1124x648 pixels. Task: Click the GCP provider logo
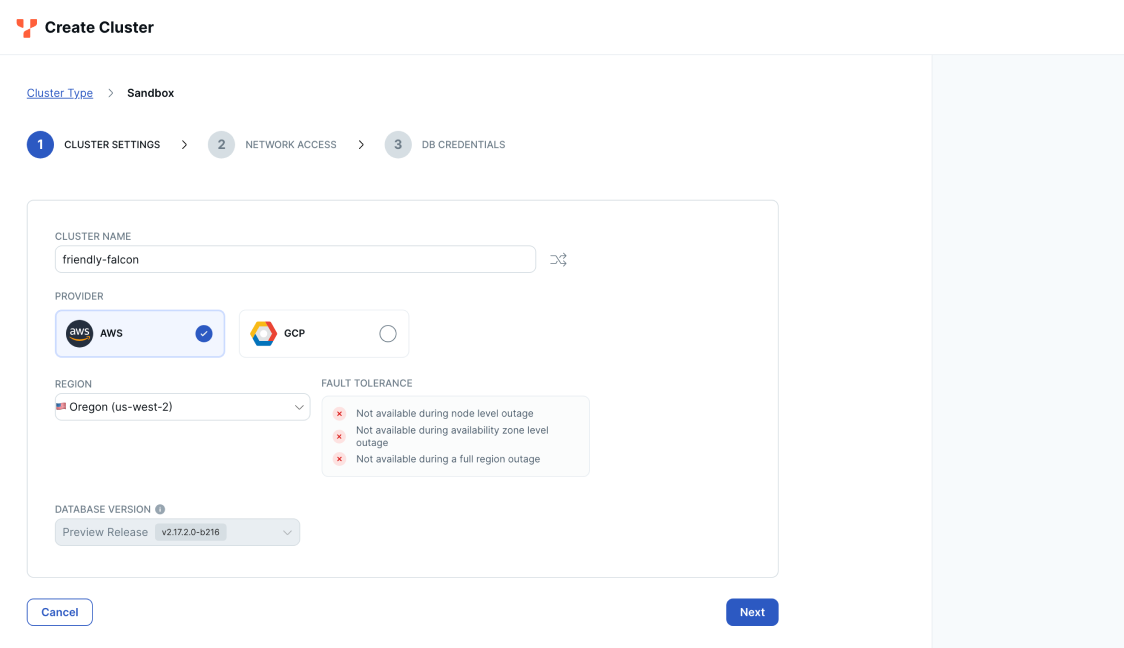tap(263, 333)
